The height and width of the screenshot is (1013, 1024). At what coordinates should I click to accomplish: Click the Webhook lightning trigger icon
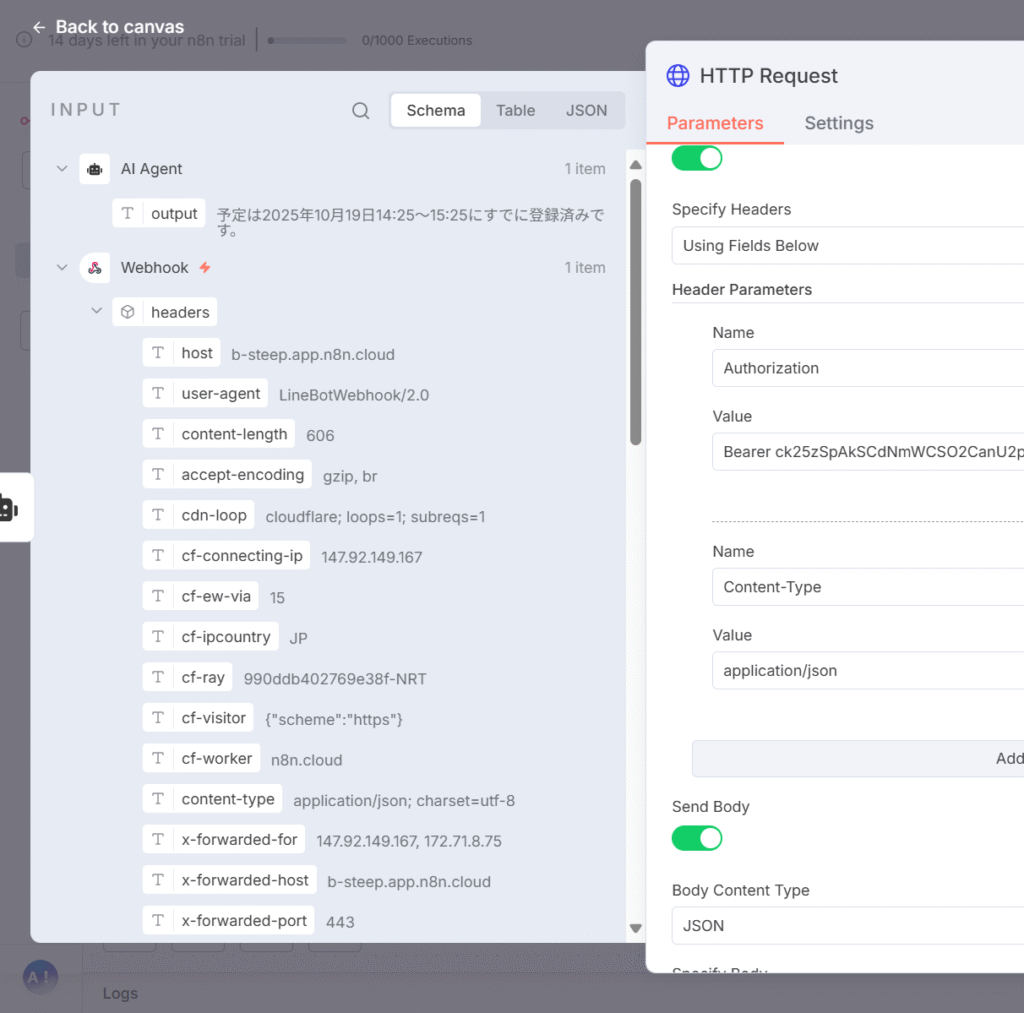click(x=205, y=268)
